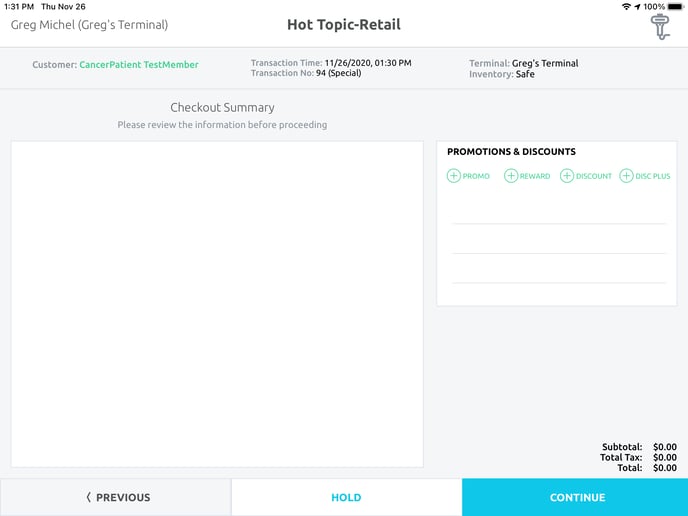Select the first empty promotions row

tap(559, 208)
